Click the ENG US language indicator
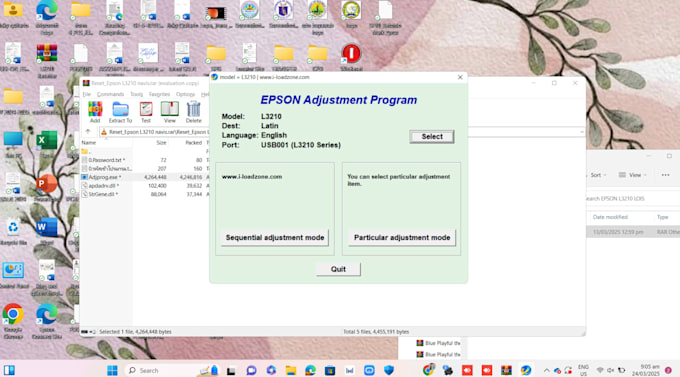680x377 pixels. [x=583, y=370]
